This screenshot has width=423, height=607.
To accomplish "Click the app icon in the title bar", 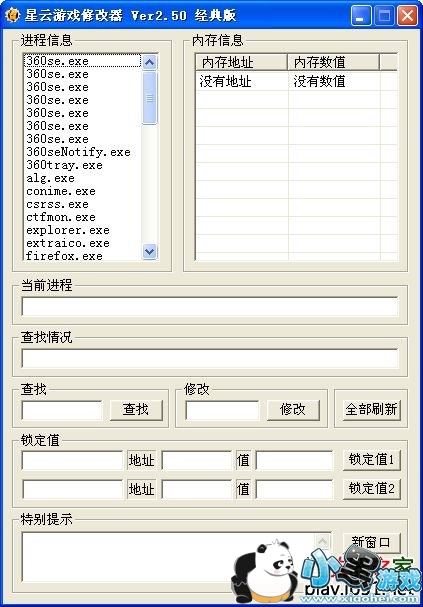I will tap(12, 15).
